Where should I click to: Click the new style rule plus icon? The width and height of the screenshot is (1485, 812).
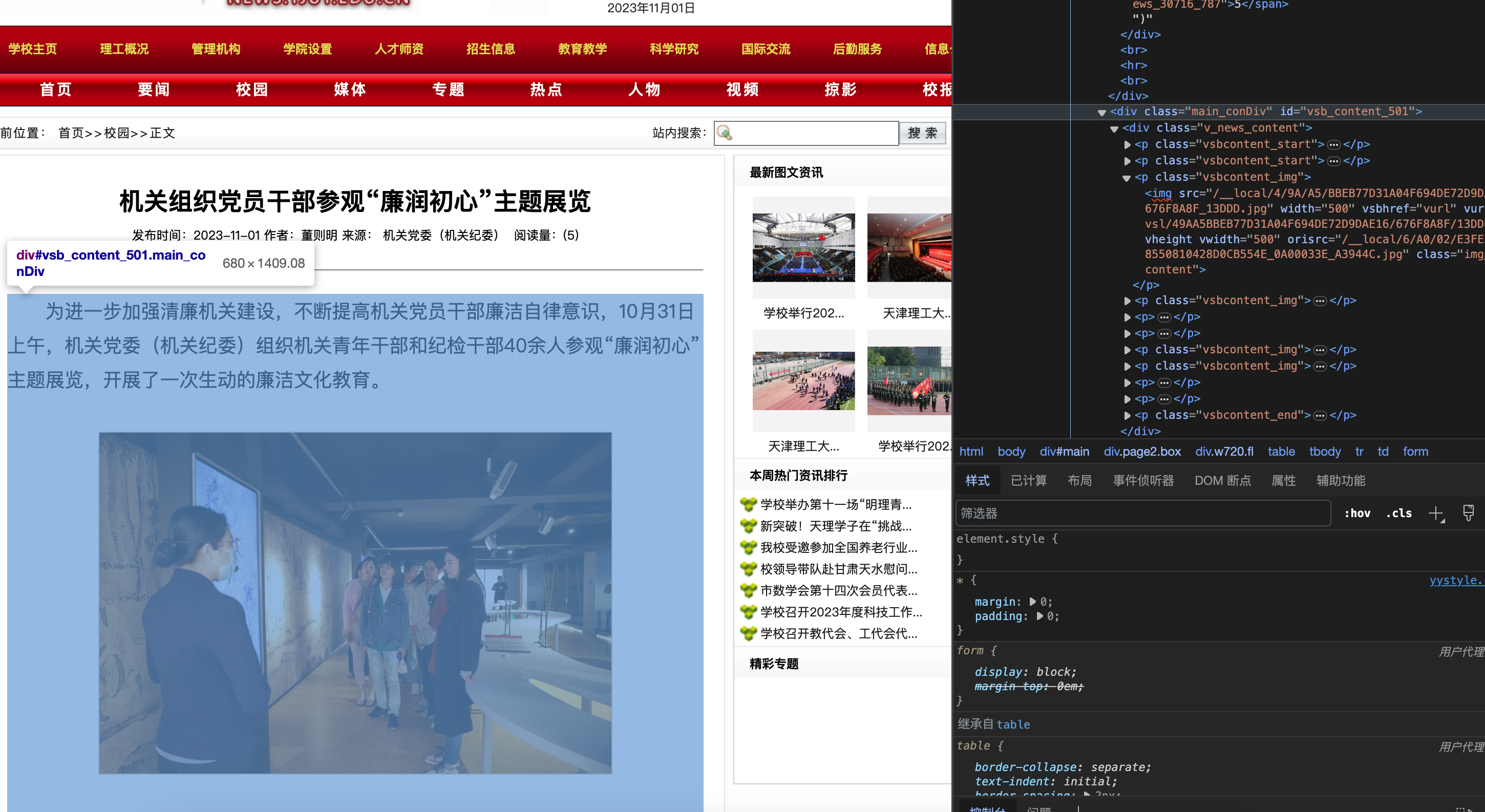[x=1435, y=513]
